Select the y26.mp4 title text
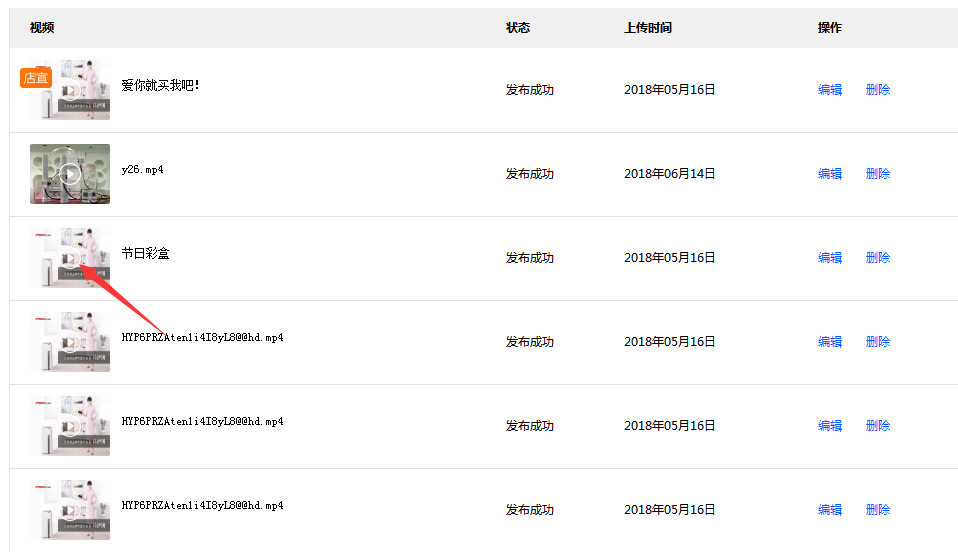Viewport: 958px width, 552px height. click(x=143, y=170)
